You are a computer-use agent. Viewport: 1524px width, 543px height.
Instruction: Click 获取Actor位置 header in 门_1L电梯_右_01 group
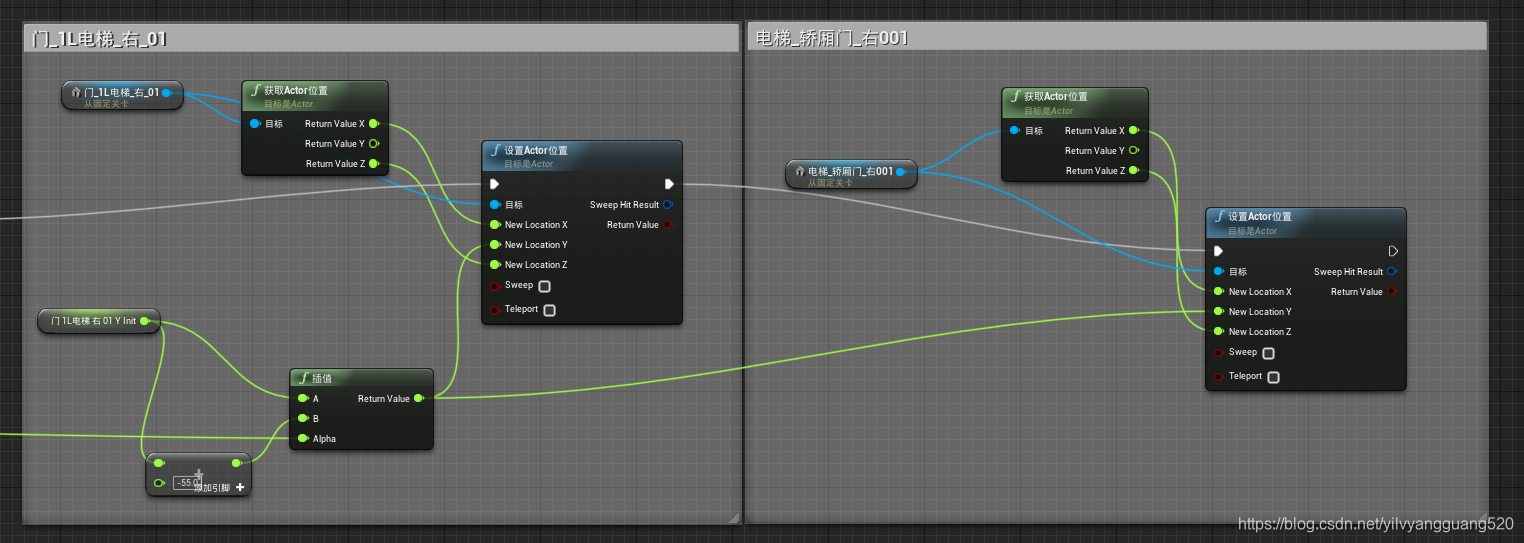(315, 95)
